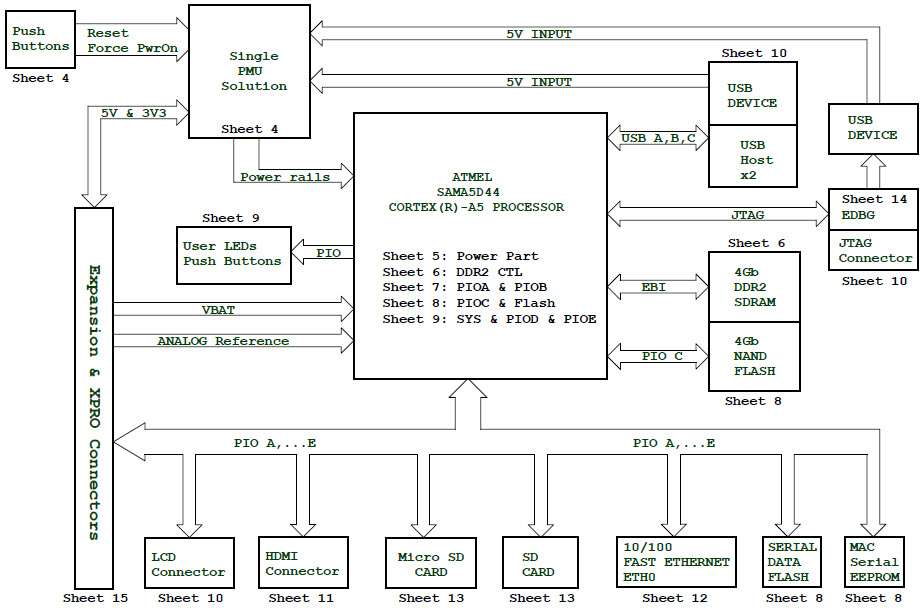Select the JTAG Connector block

point(874,251)
